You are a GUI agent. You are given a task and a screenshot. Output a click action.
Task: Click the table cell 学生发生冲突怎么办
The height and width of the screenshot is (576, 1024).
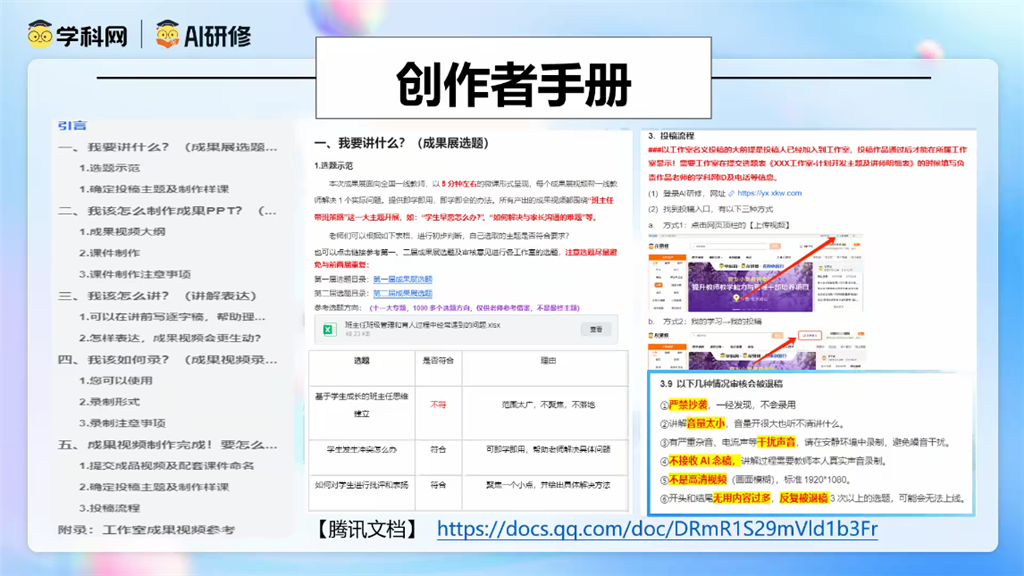(362, 449)
